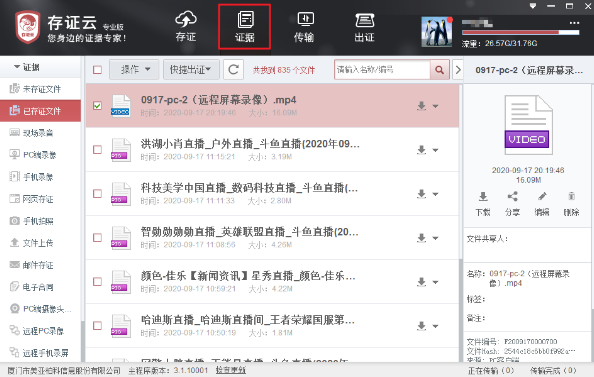Open the 远程PC录像 category
Viewport: 594px width, 377px height.
point(41,331)
